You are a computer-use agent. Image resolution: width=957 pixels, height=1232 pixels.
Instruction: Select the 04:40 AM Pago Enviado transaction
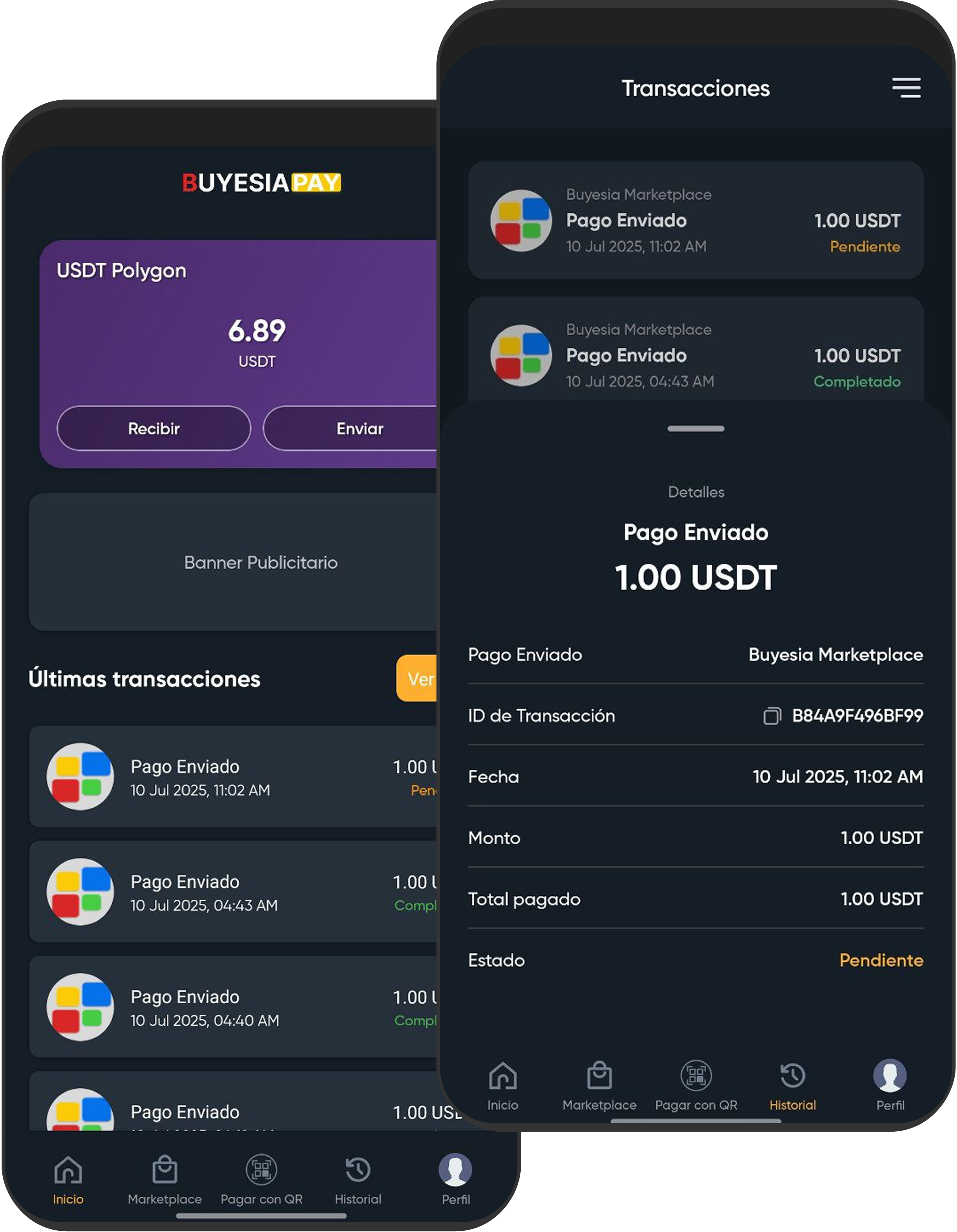tap(233, 1007)
